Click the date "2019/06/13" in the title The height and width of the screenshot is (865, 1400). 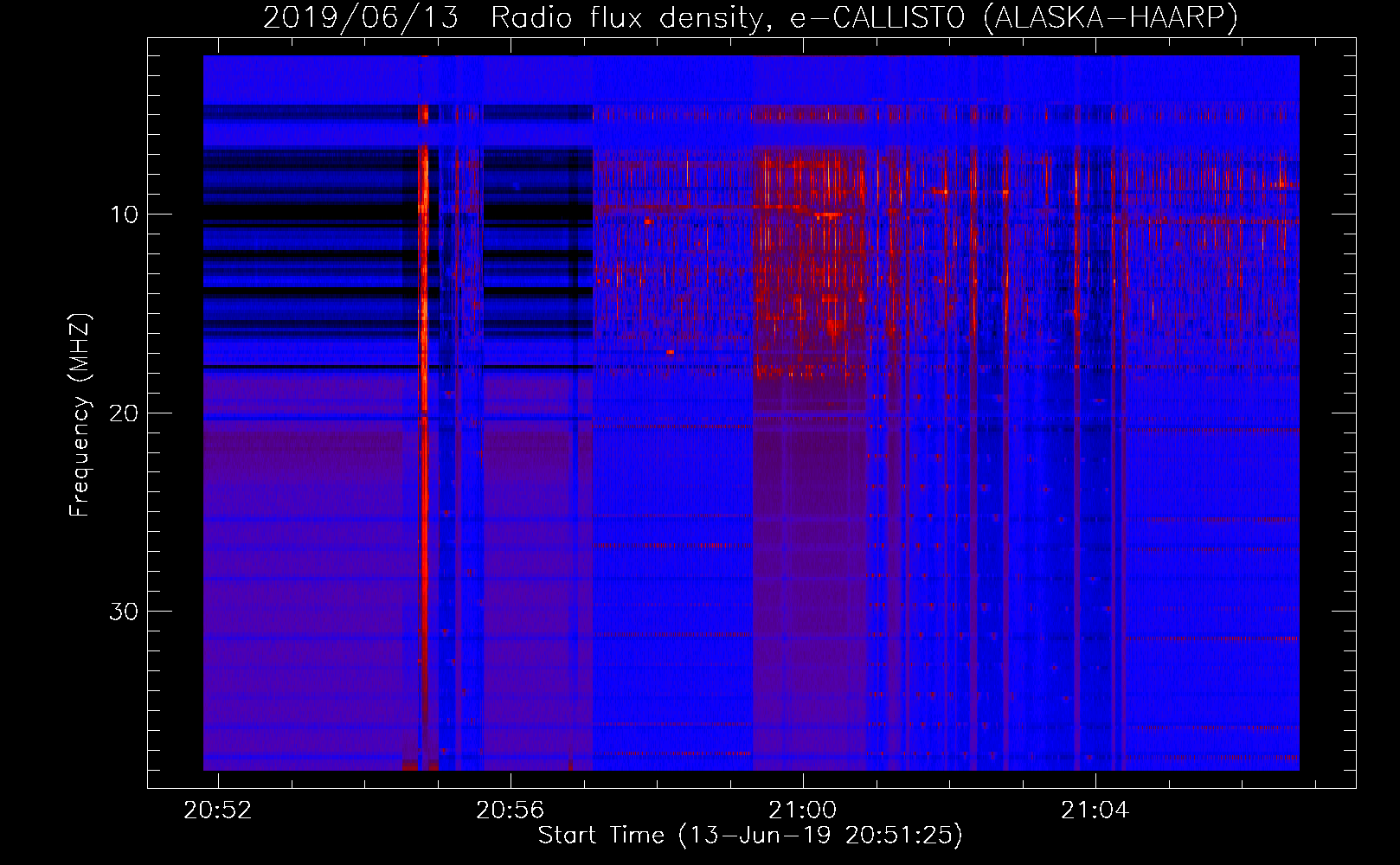(x=360, y=17)
